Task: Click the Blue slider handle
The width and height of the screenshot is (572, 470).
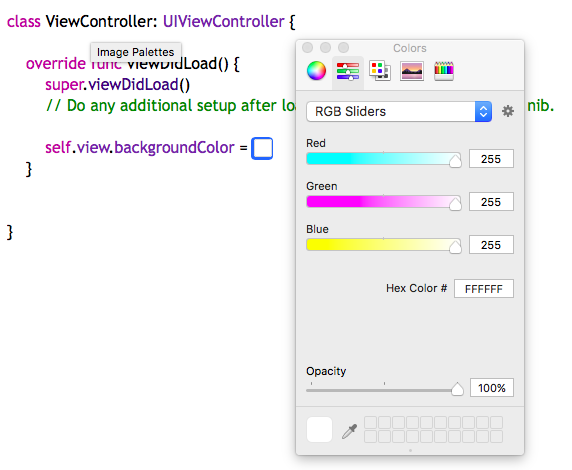Action: coord(455,246)
